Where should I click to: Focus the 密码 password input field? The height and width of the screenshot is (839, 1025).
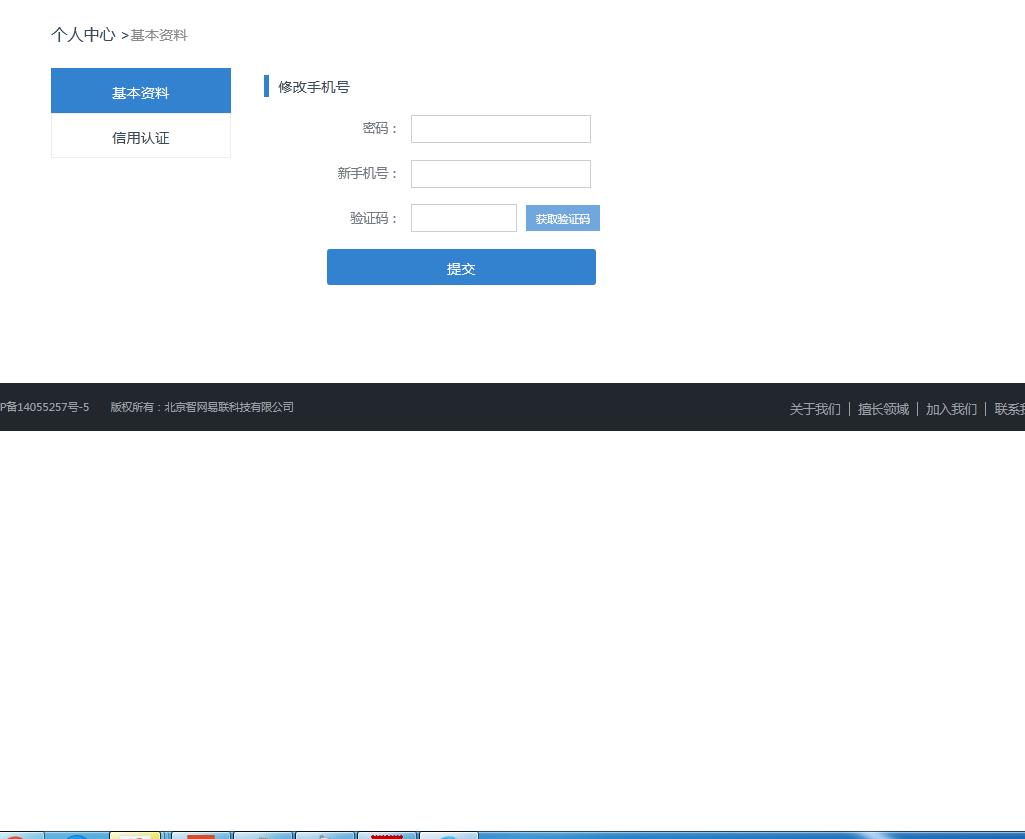(500, 129)
